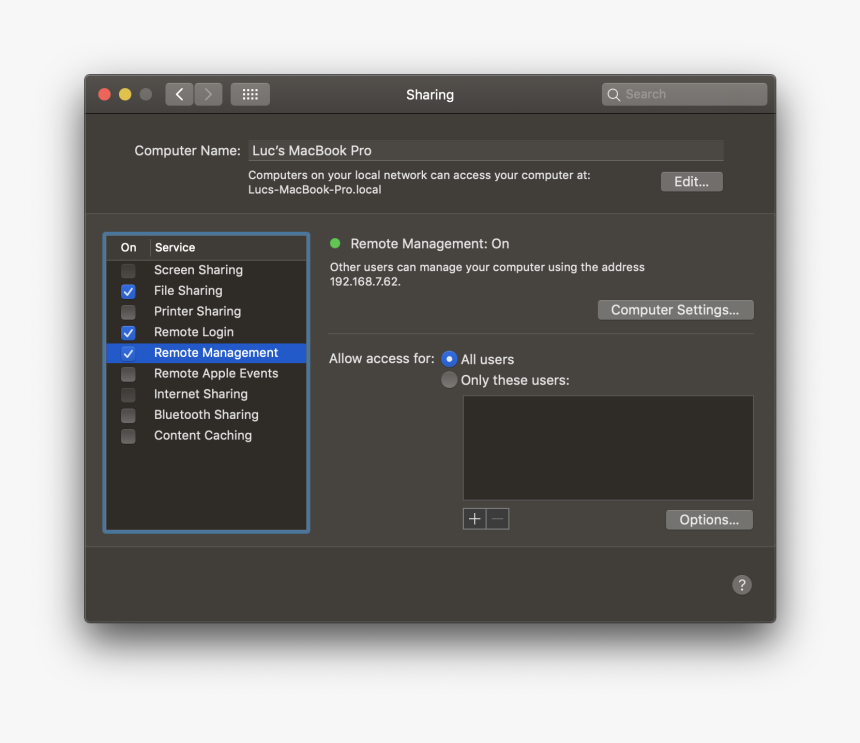Select the Bluetooth Sharing service row
This screenshot has width=860, height=743.
(206, 415)
